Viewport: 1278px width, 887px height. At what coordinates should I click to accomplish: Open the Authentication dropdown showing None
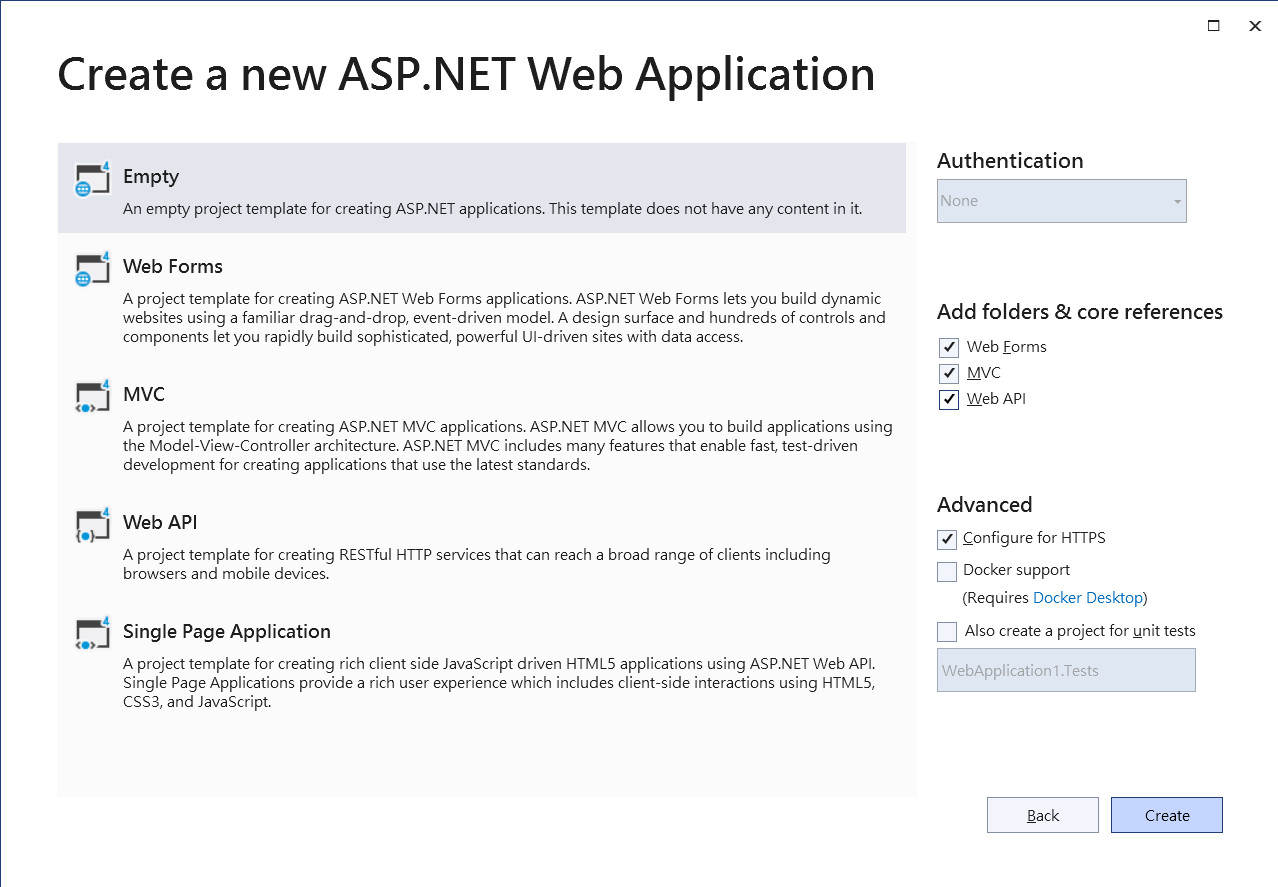pyautogui.click(x=1062, y=201)
